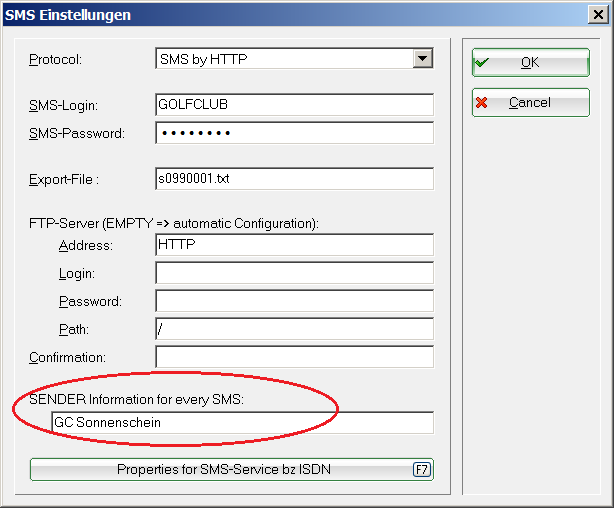Screen dimensions: 614x508
Task: Focus the SMS-Password field
Action: point(294,133)
